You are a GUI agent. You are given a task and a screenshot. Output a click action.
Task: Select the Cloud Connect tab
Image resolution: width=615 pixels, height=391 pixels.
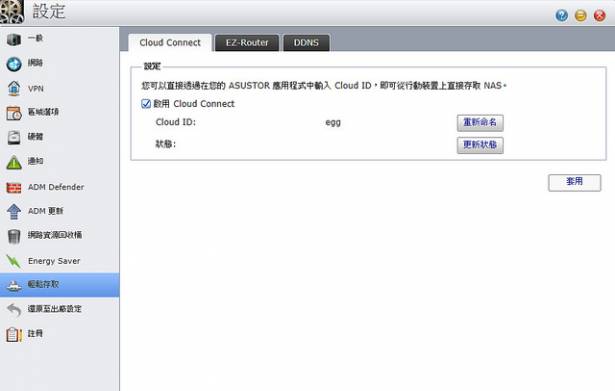tap(170, 42)
